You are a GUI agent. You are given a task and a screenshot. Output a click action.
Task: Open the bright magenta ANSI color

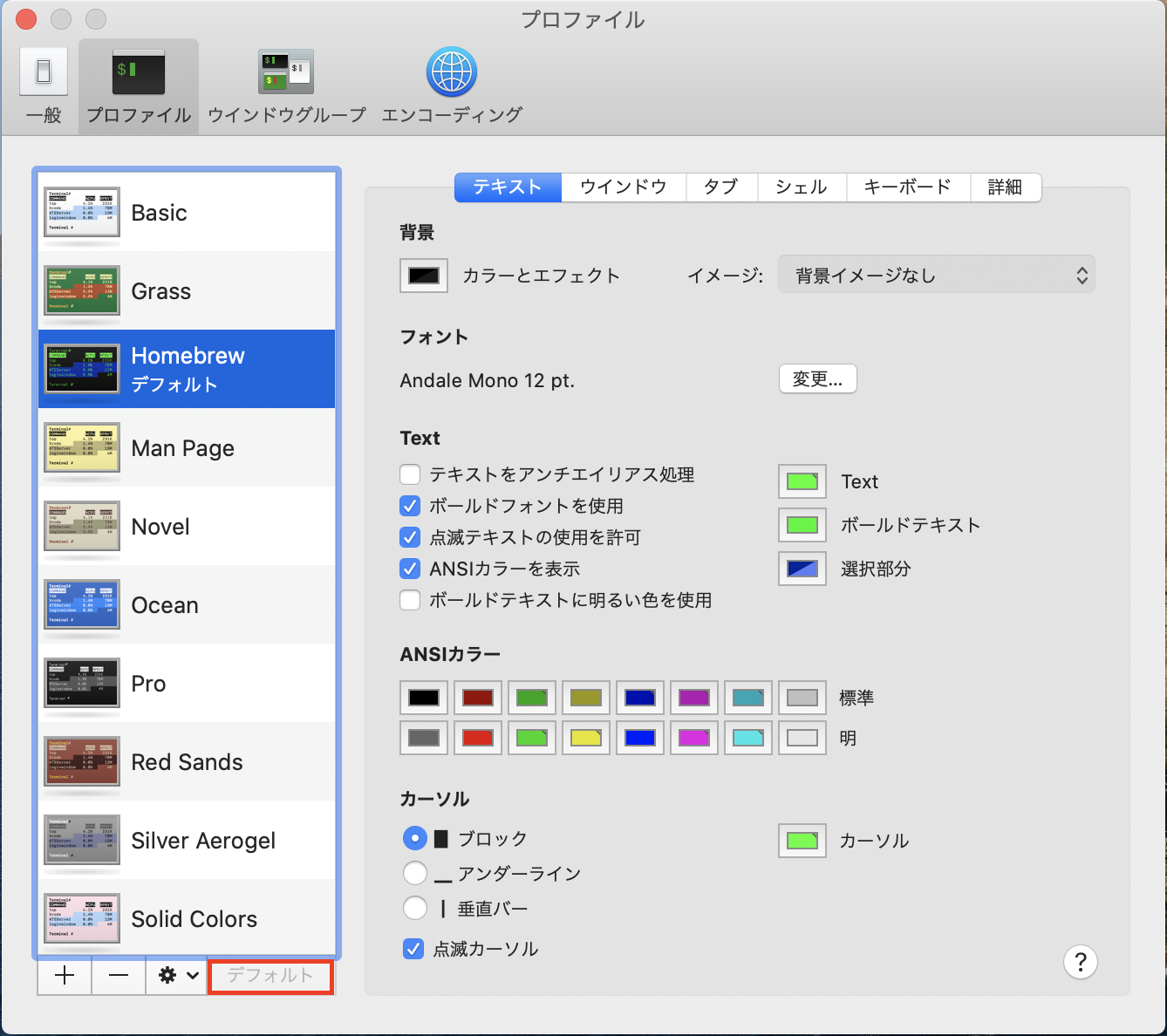point(694,738)
